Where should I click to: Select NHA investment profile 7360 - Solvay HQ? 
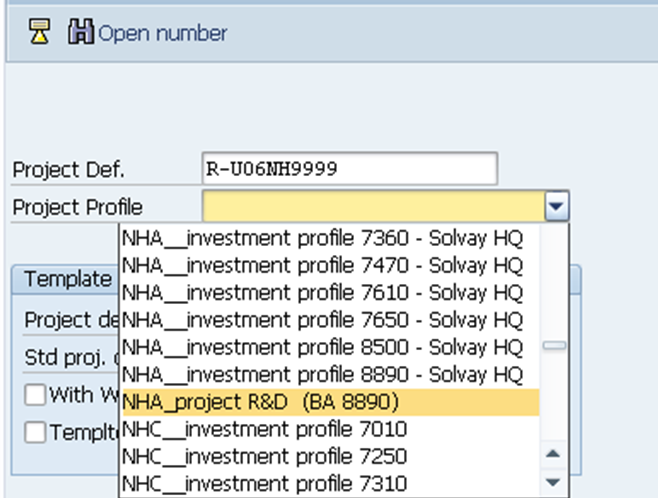pos(322,238)
